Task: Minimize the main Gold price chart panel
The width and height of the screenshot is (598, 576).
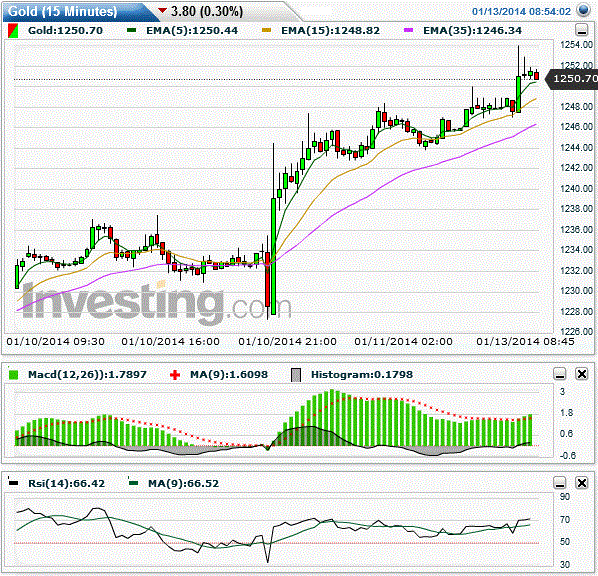Action: [581, 30]
